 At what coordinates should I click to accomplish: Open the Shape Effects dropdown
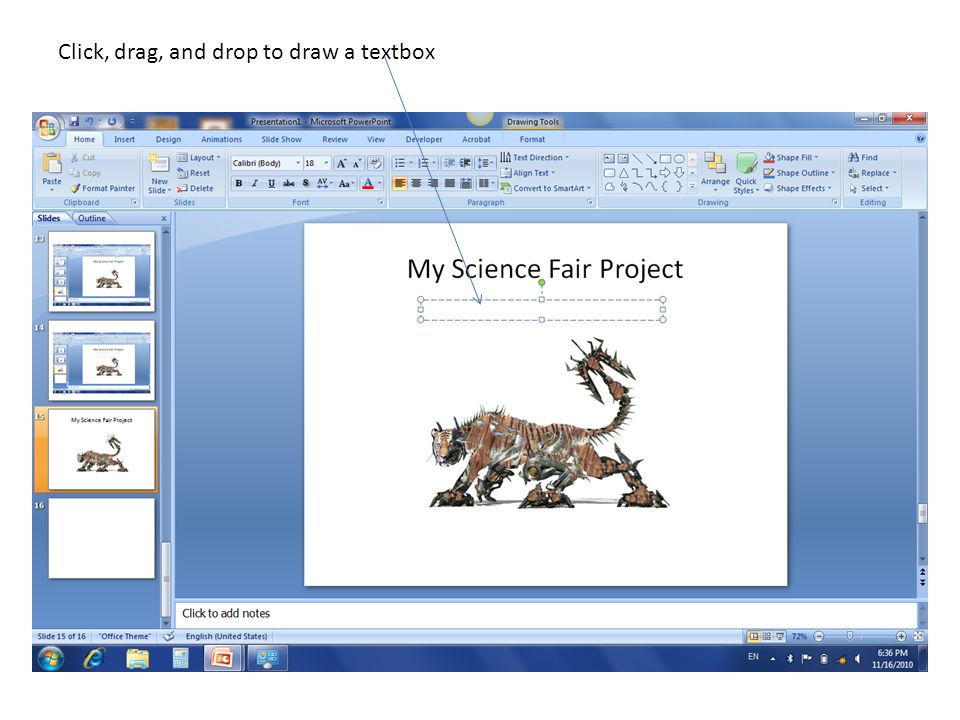tap(798, 189)
